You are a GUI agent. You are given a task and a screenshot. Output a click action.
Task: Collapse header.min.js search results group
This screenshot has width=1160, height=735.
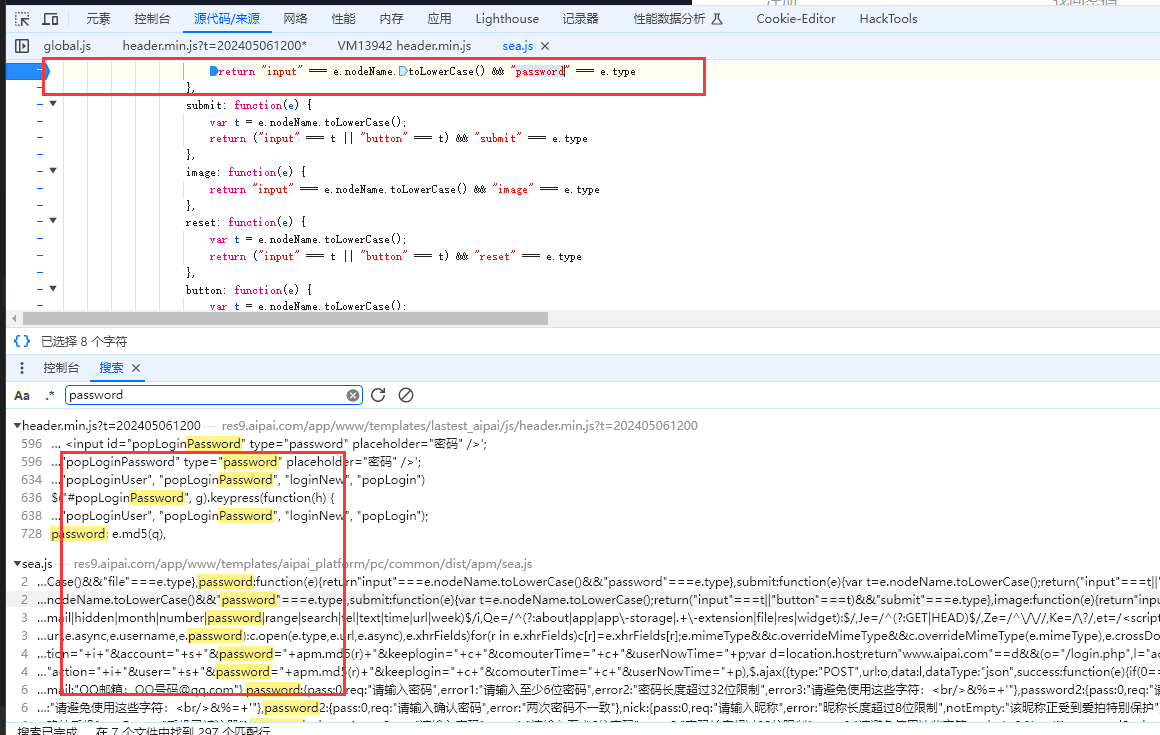pos(17,426)
